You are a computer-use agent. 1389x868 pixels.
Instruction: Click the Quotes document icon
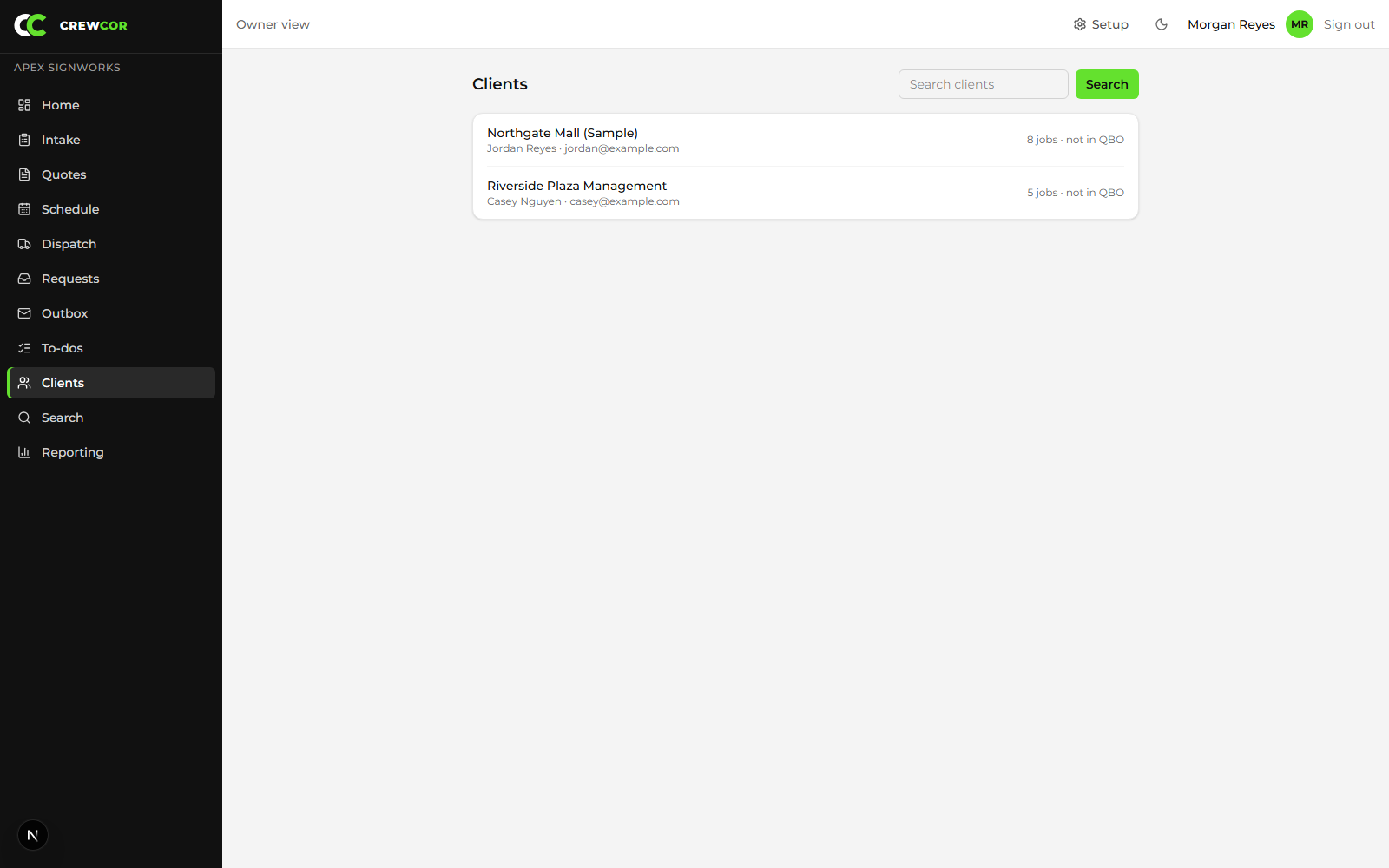pyautogui.click(x=24, y=174)
